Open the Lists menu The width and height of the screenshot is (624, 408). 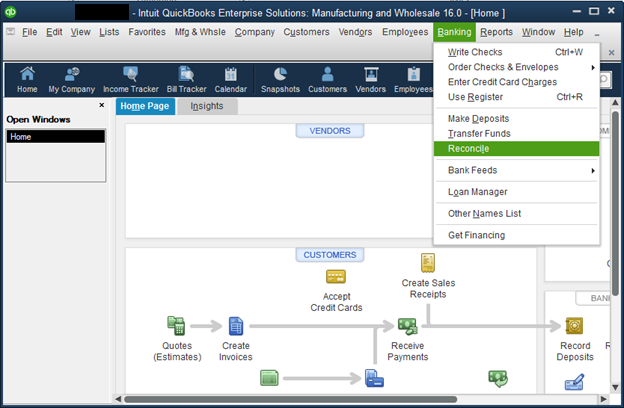click(109, 32)
